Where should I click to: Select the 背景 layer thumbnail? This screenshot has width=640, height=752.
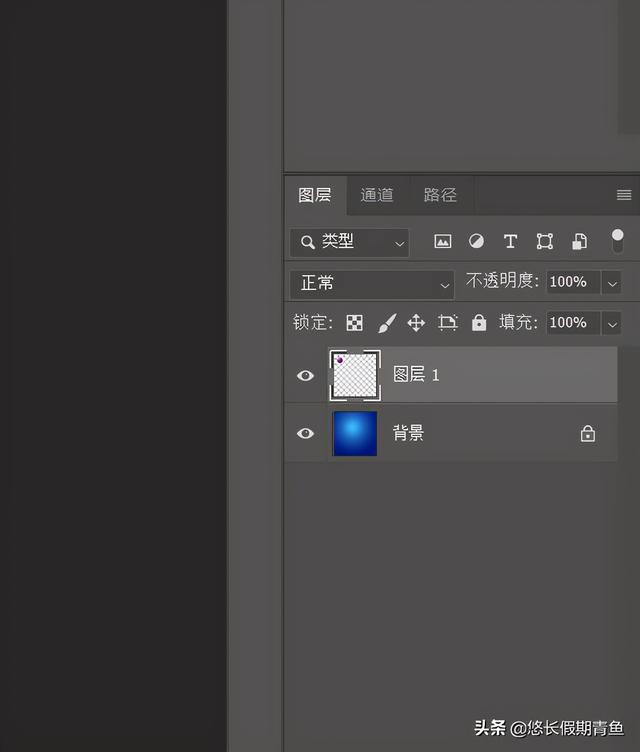tap(355, 434)
